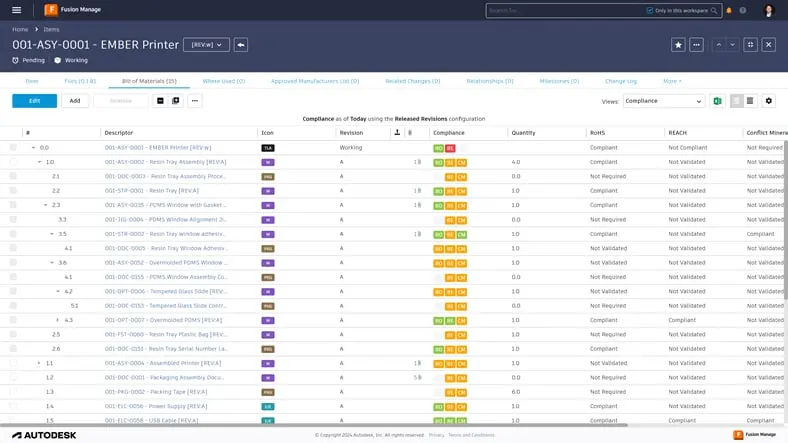The height and width of the screenshot is (443, 788).
Task: Switch to the Files tab
Action: [80, 81]
